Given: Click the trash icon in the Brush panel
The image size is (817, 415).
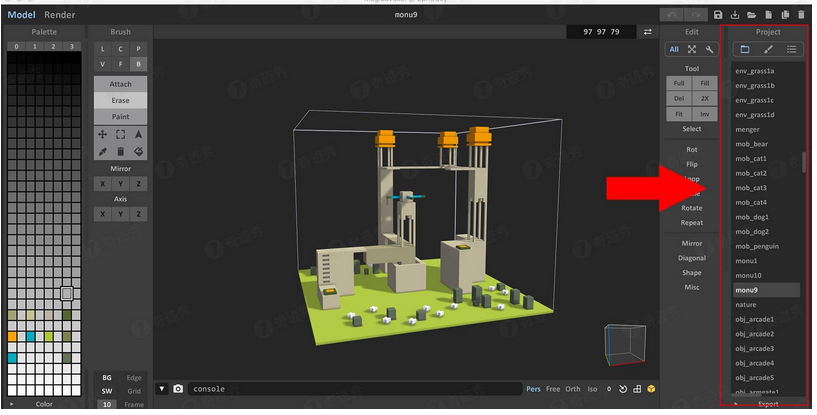Looking at the screenshot, I should [x=120, y=151].
